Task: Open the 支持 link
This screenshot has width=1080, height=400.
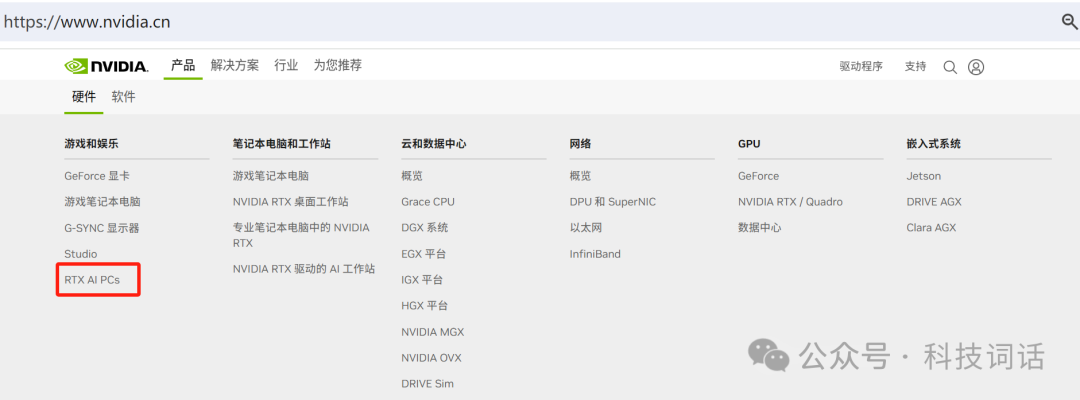Action: coord(915,67)
